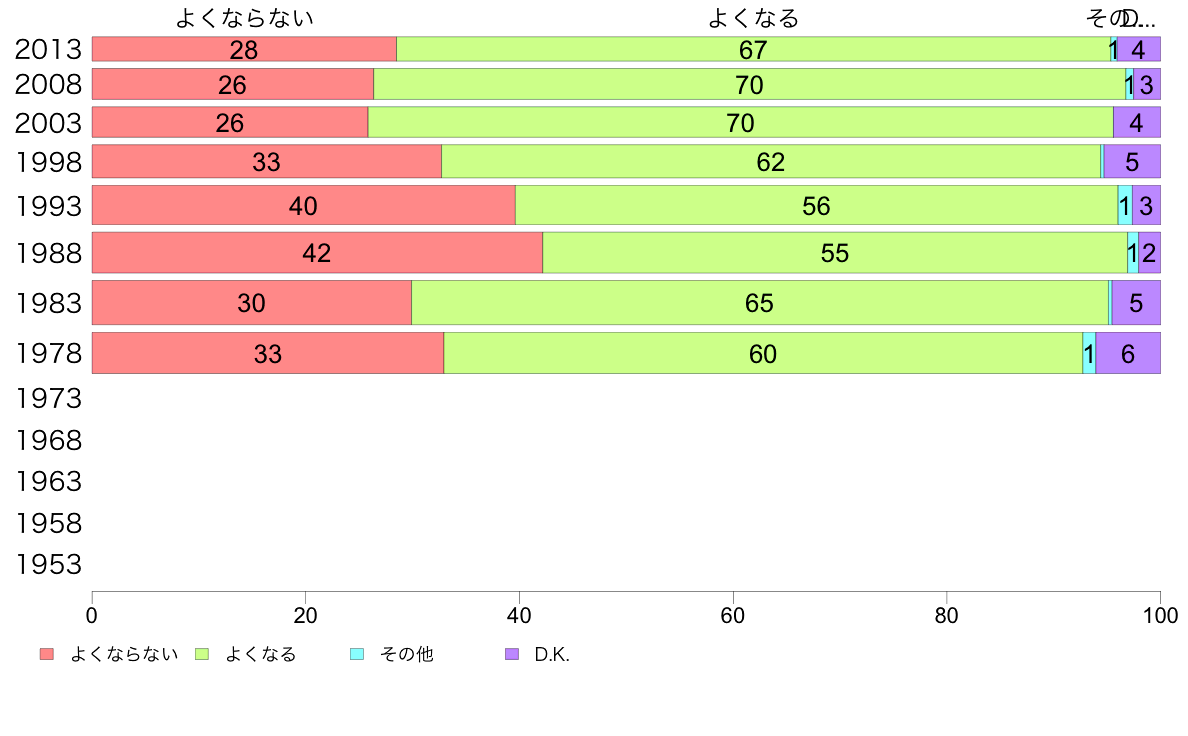Click the よくならない column header text

[x=244, y=18]
